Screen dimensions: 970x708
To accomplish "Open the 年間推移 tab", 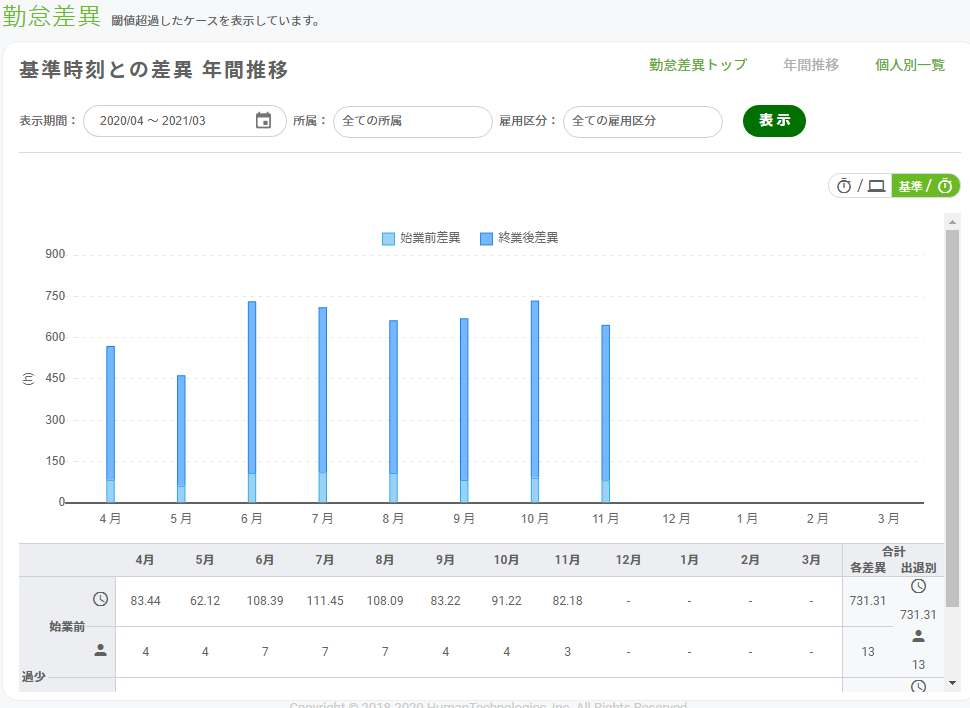I will pyautogui.click(x=811, y=65).
